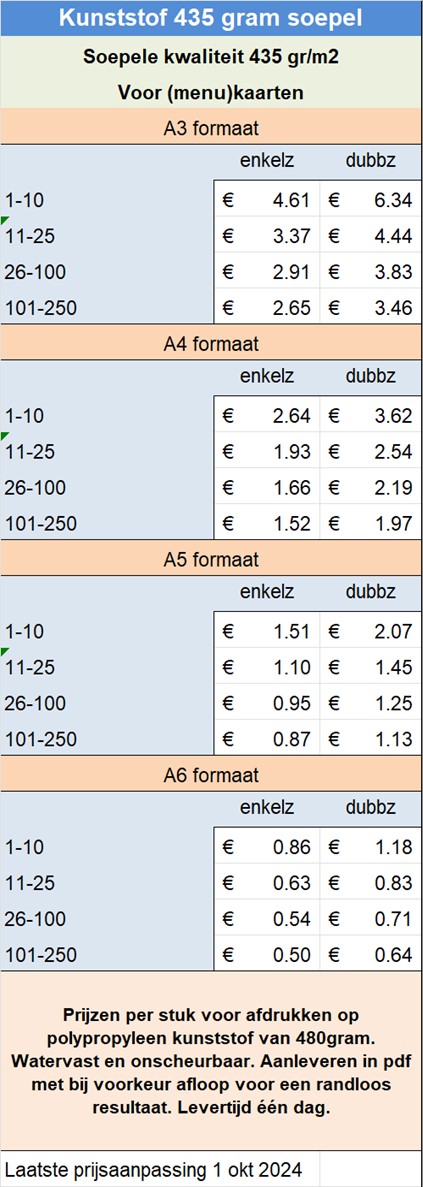Click the Prijzen per stuk description text block
The height and width of the screenshot is (1187, 423).
(x=211, y=1061)
